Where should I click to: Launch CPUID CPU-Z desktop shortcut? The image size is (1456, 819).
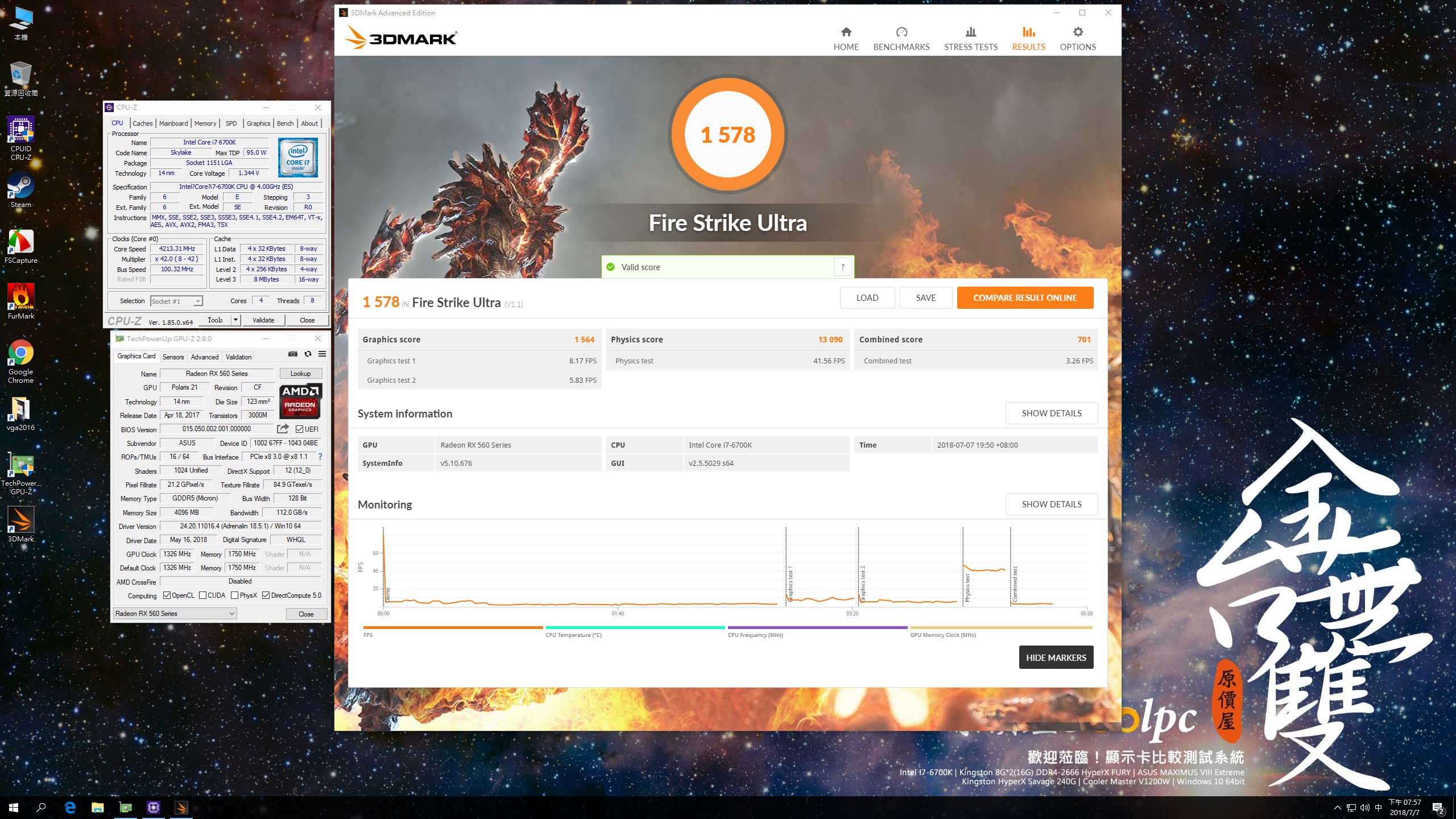click(x=21, y=138)
